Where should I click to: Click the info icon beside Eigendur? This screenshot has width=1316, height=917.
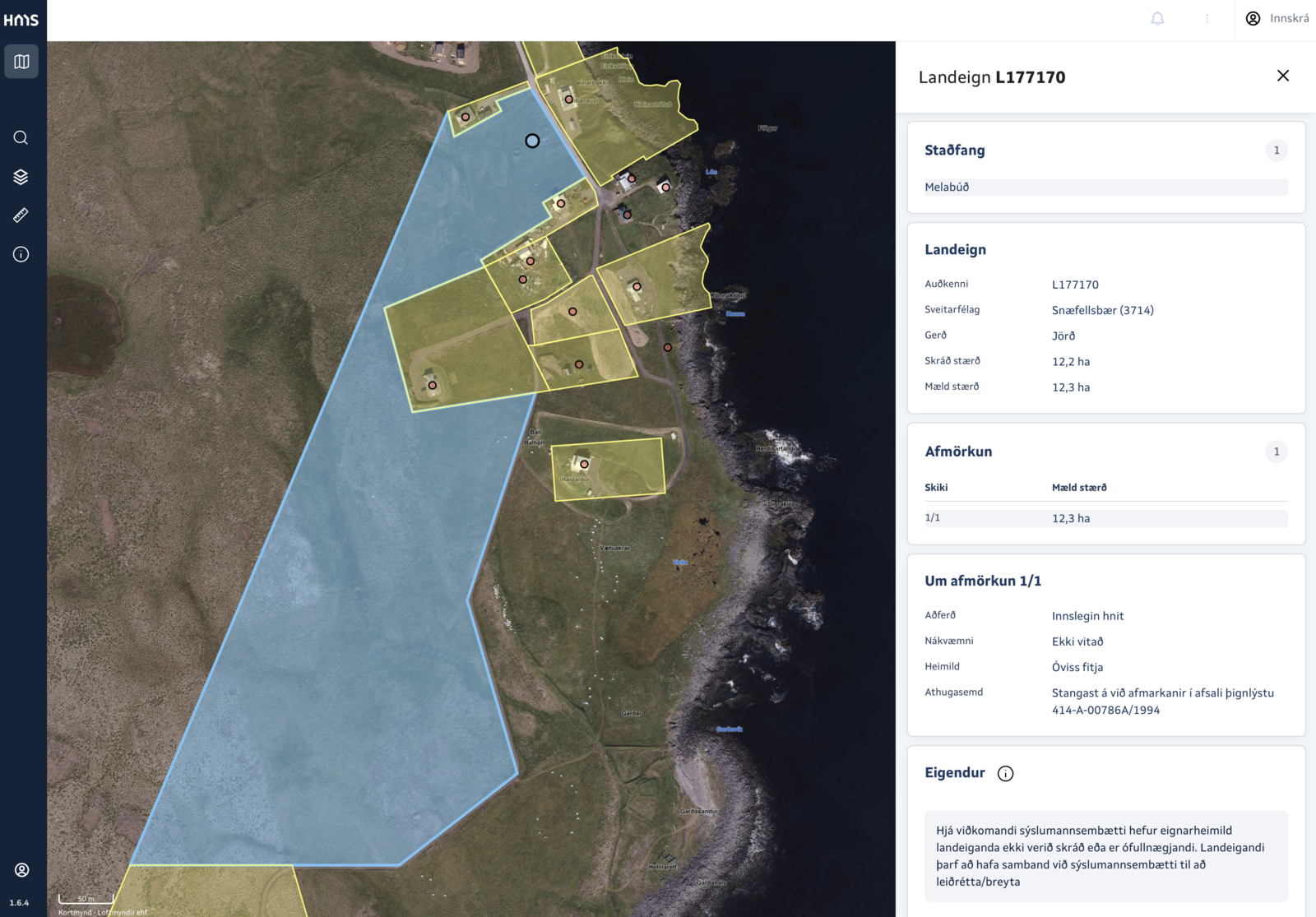click(1005, 774)
